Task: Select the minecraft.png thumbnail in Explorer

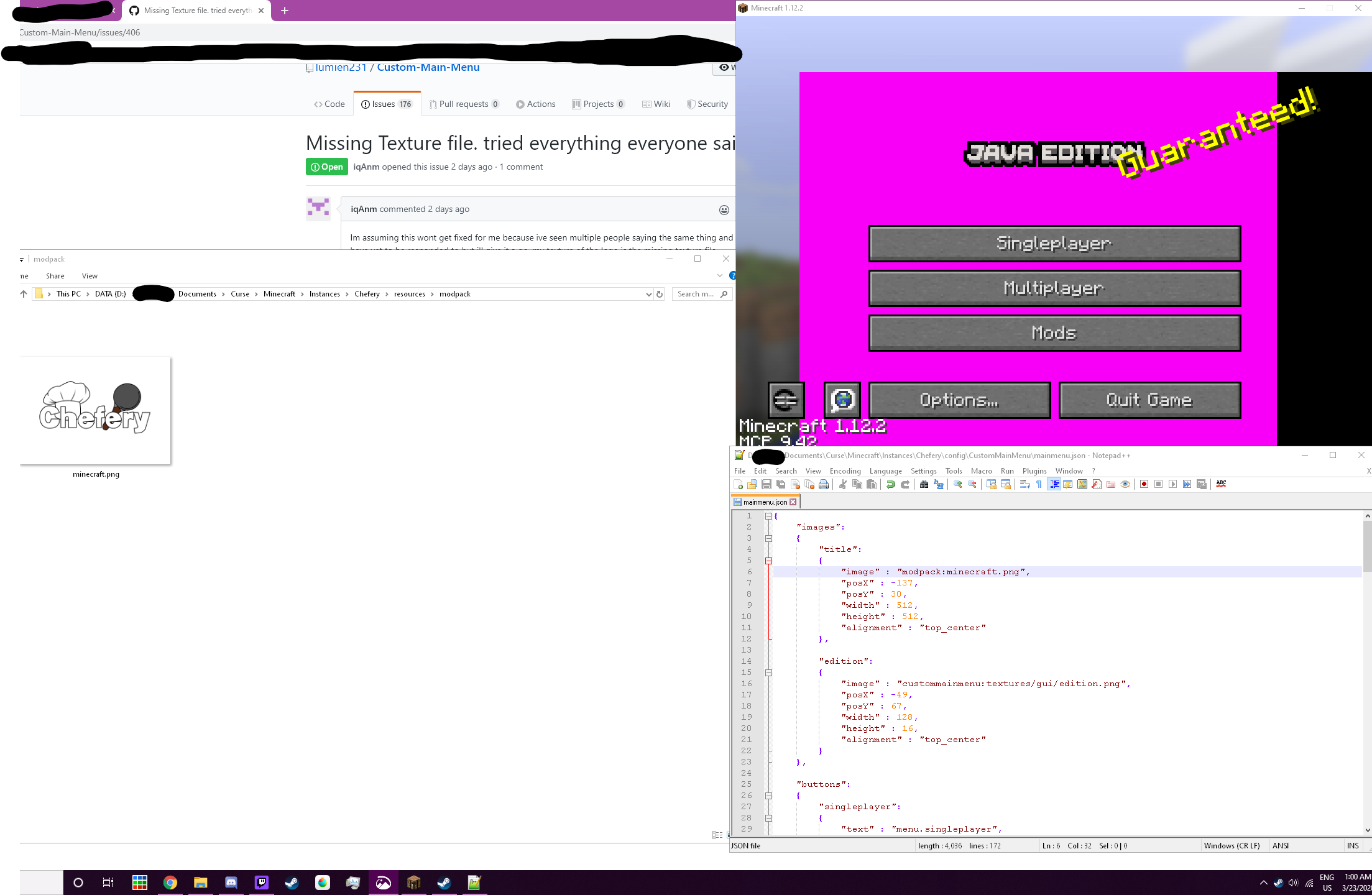Action: [95, 410]
